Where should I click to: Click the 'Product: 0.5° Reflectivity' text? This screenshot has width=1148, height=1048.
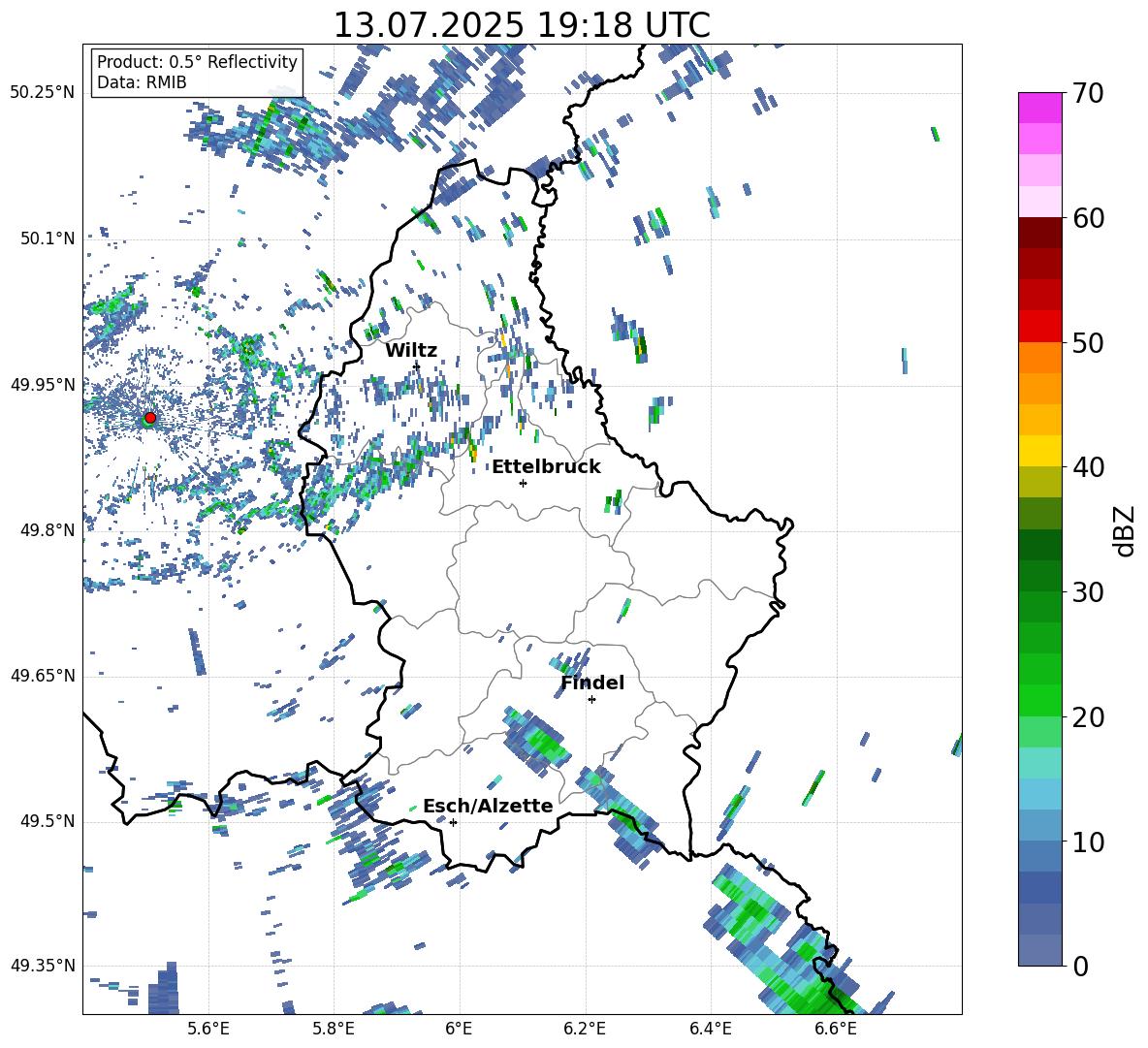point(197,61)
